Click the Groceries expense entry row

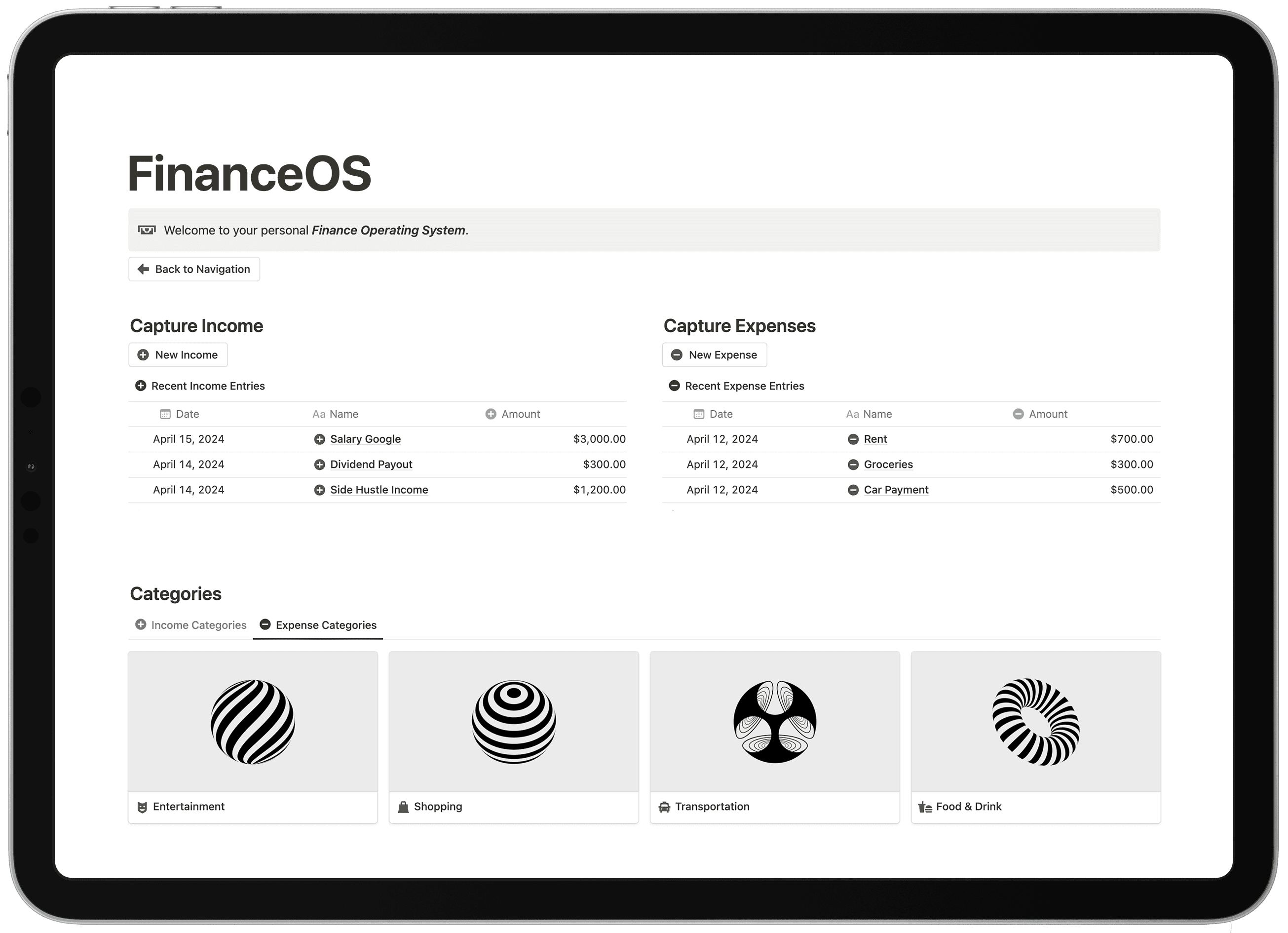pos(911,463)
